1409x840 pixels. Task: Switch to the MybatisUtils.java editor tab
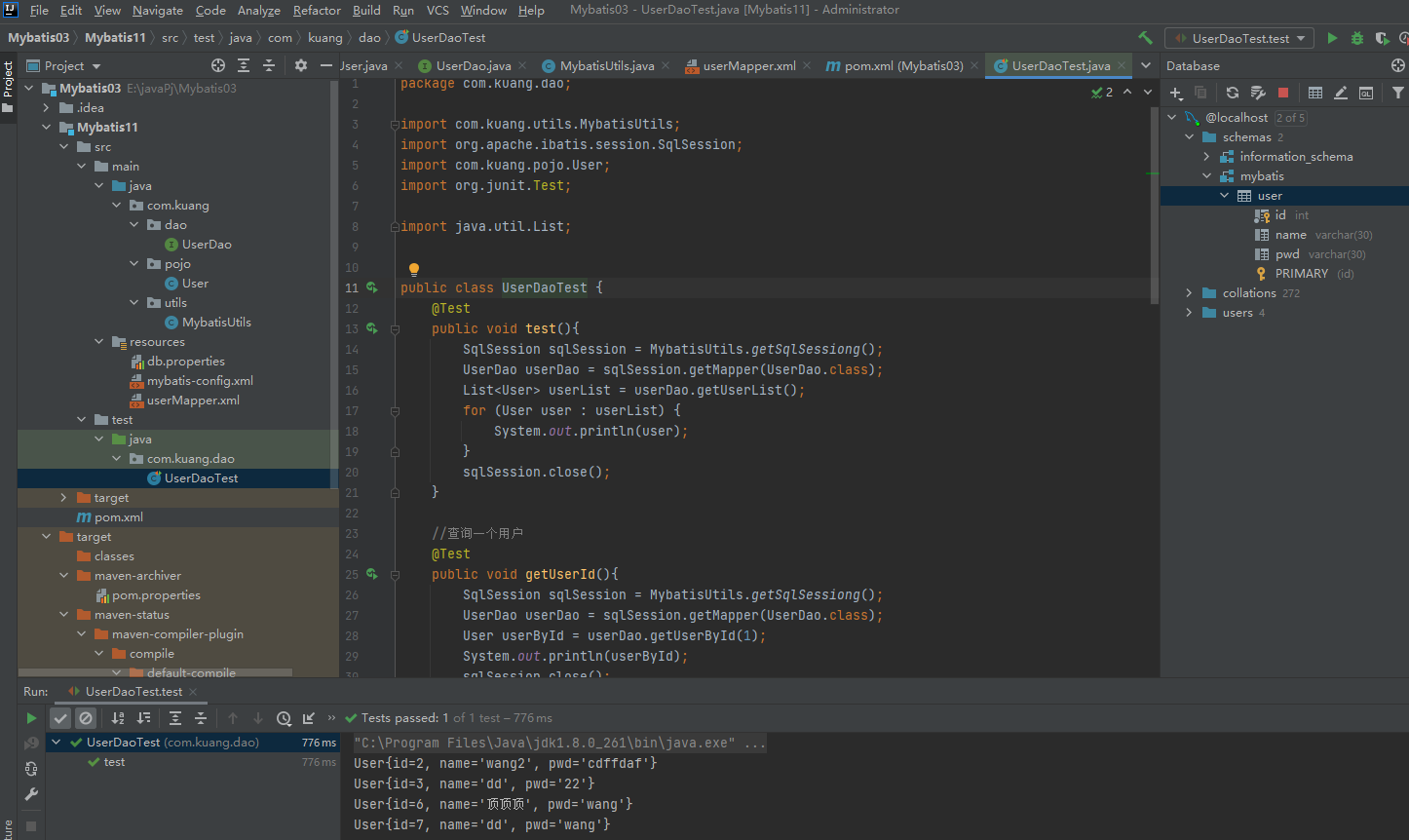[607, 65]
